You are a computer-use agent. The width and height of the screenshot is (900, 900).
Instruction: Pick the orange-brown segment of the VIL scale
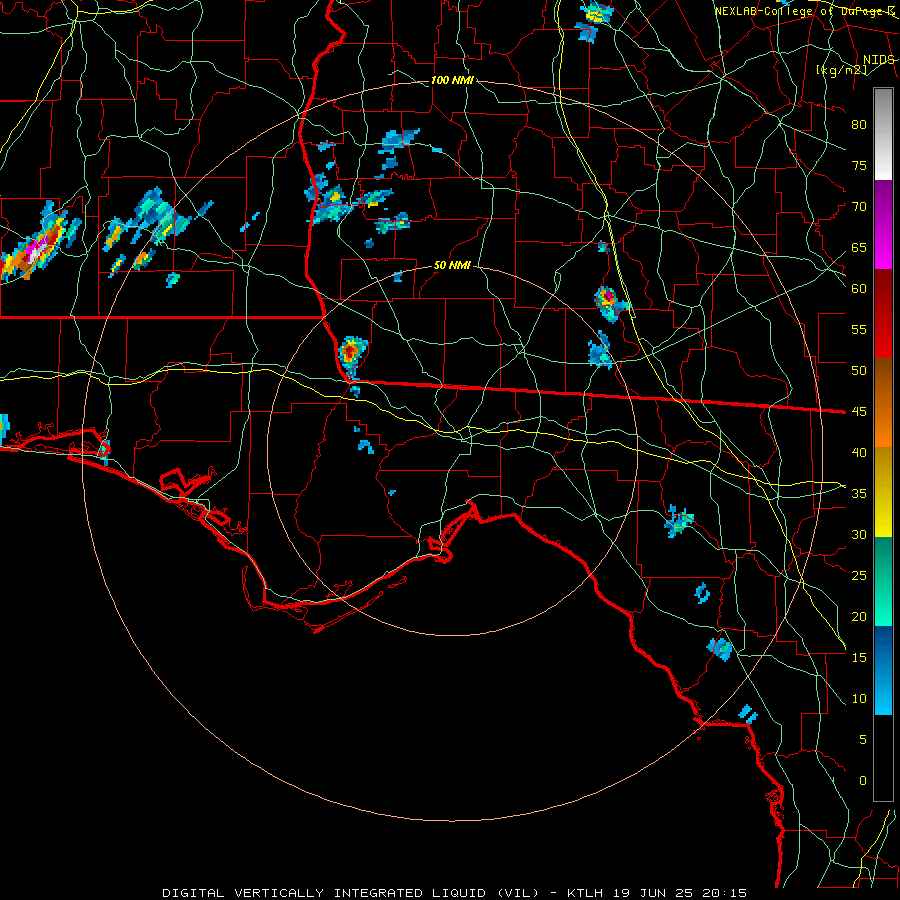click(883, 402)
